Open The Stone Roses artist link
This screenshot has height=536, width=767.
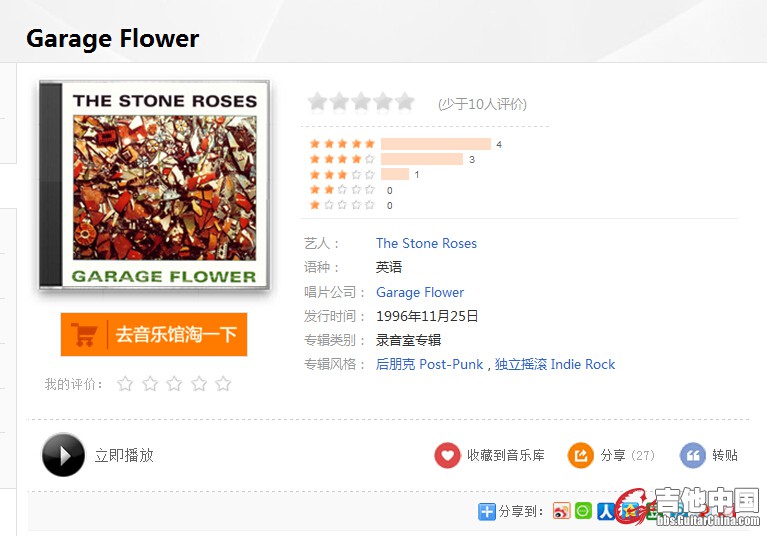point(426,243)
